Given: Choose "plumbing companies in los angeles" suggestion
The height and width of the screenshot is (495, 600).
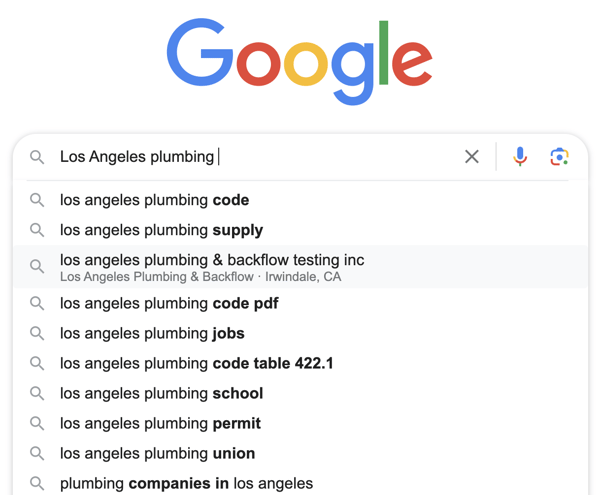Looking at the screenshot, I should point(186,483).
